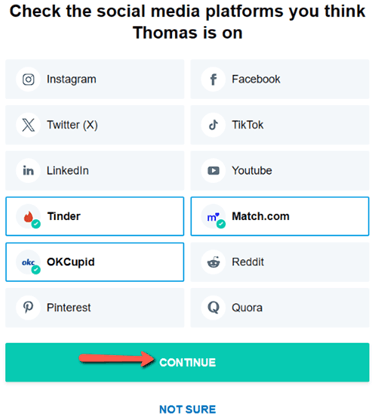Click the Instagram camera icon
374x420 pixels.
pyautogui.click(x=28, y=79)
